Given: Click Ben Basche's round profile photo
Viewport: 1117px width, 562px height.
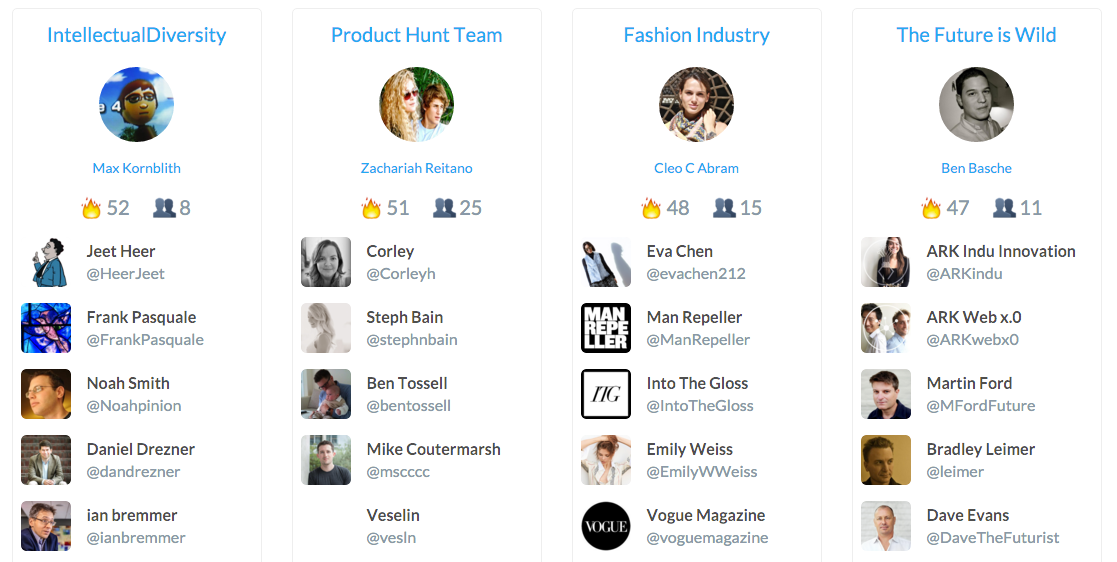Looking at the screenshot, I should click(977, 105).
